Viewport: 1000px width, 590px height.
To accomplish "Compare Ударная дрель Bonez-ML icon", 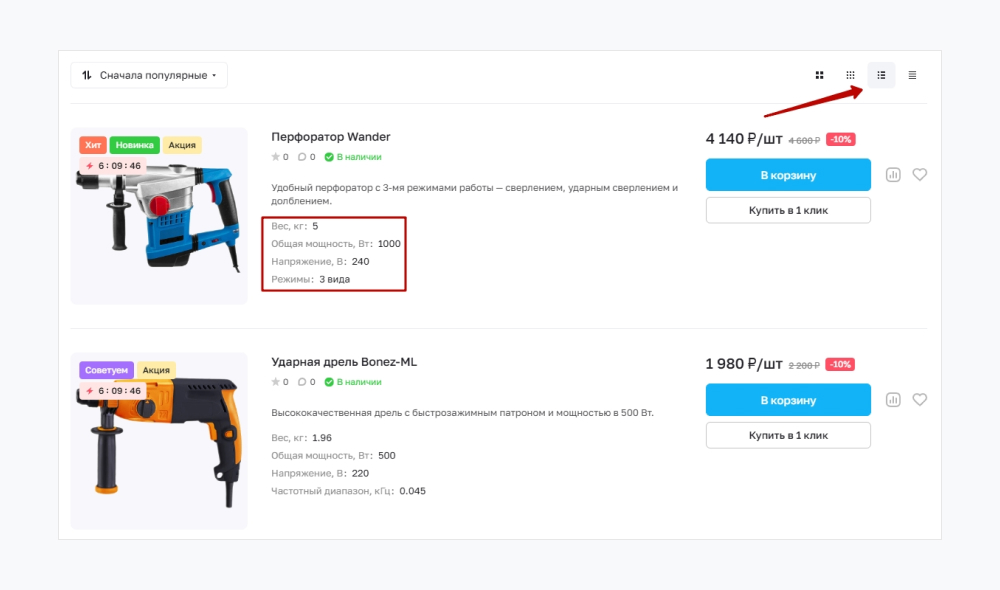I will tap(893, 400).
